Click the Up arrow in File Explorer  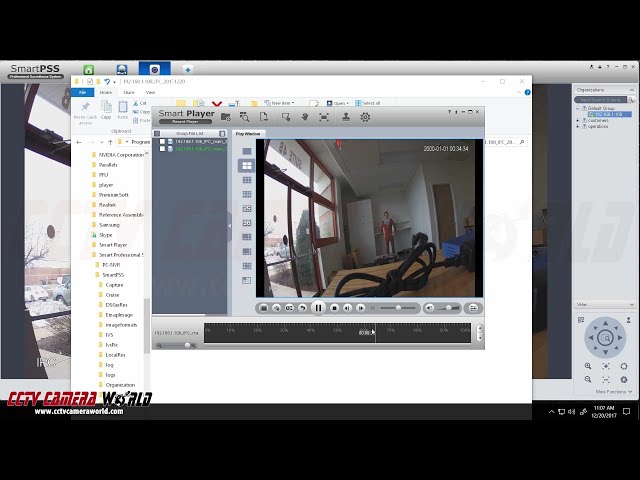tap(110, 142)
